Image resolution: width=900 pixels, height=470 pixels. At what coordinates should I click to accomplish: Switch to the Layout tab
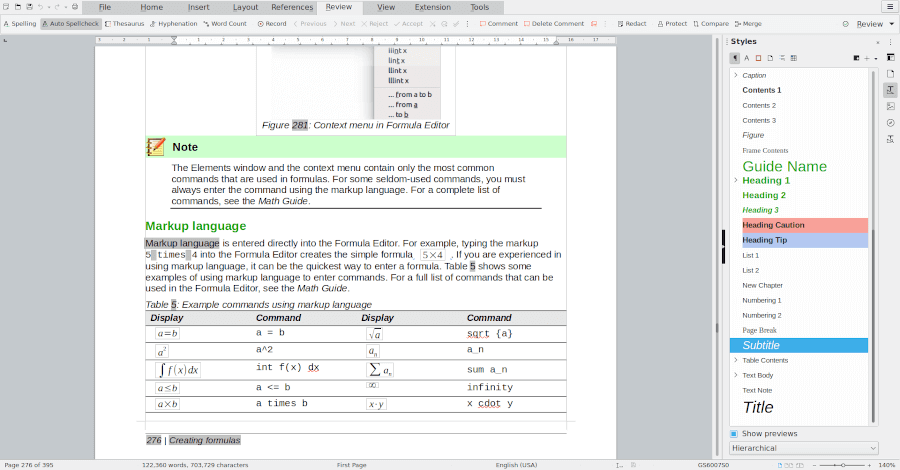click(245, 7)
